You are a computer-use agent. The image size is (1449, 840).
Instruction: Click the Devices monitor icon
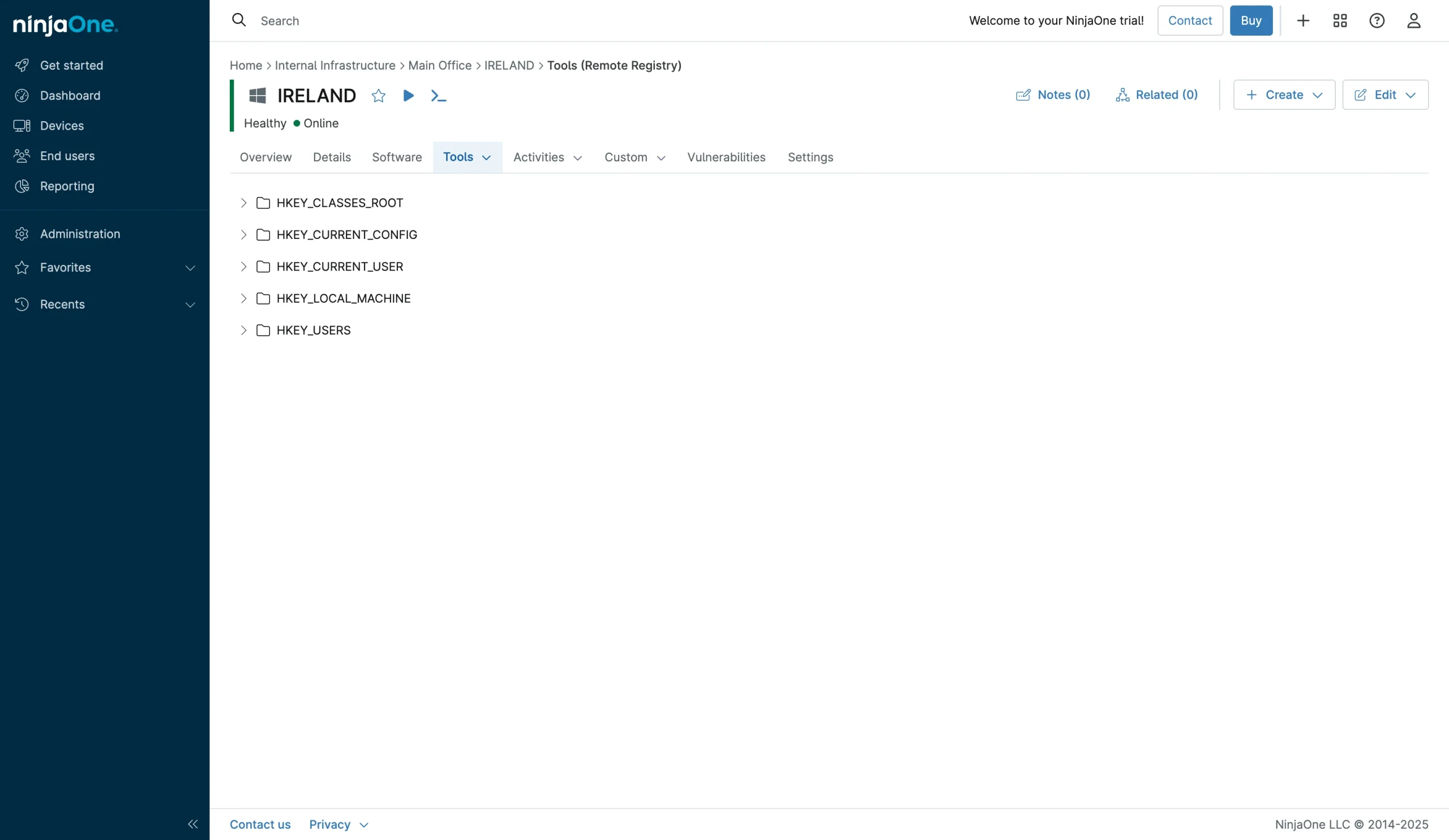pyautogui.click(x=22, y=125)
